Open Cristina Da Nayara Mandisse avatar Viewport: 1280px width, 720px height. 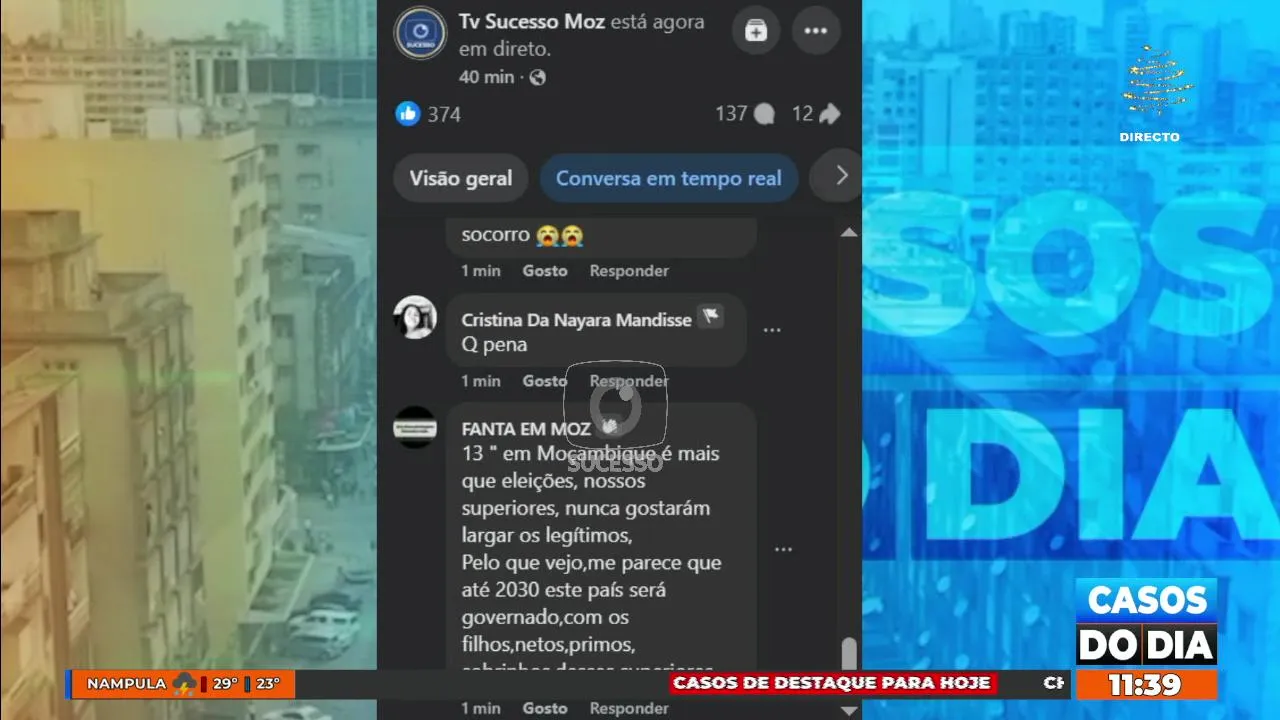pos(415,317)
